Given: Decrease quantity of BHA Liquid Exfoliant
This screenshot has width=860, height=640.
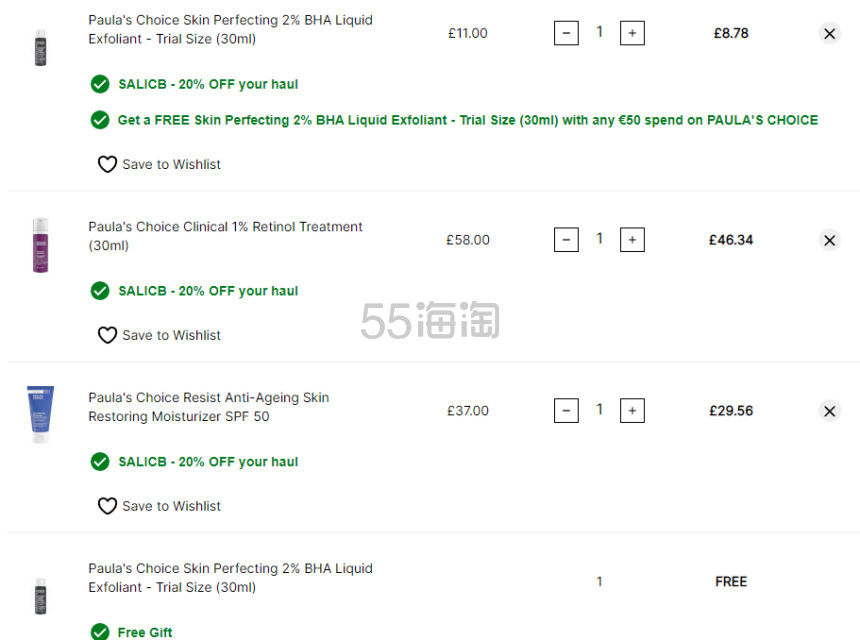Looking at the screenshot, I should 567,33.
